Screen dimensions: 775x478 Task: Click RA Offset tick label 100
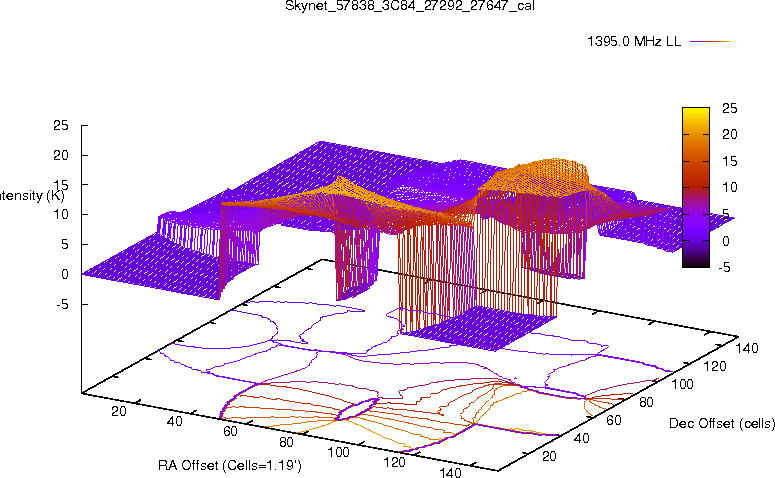pos(339,452)
